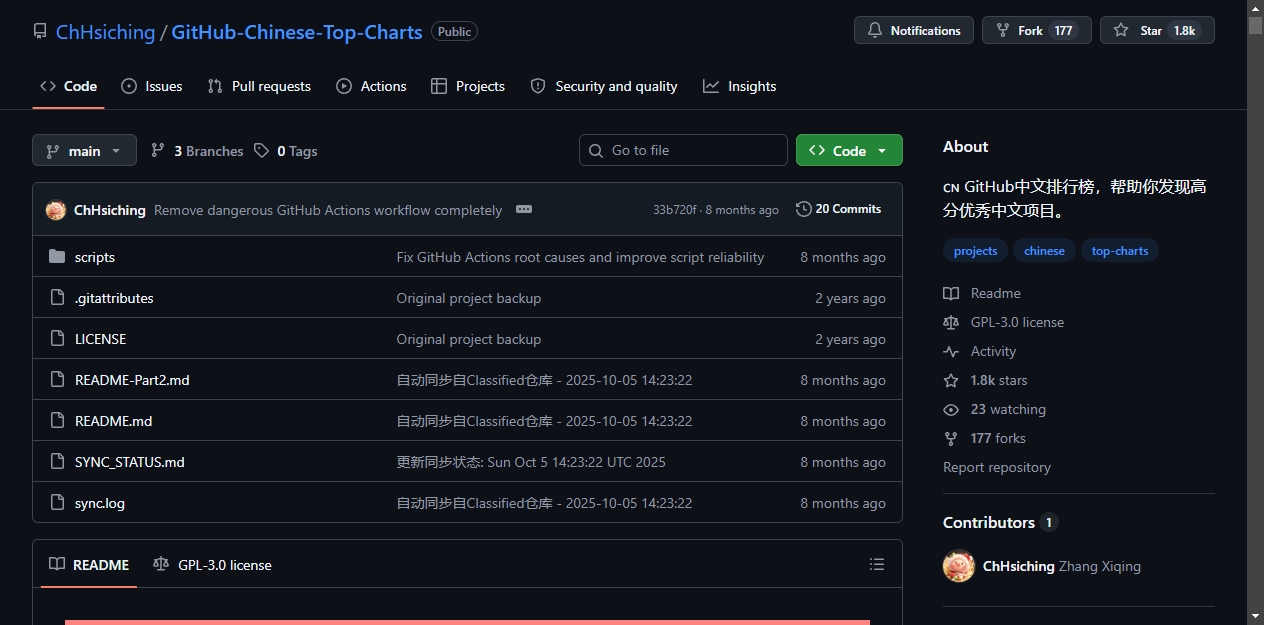
Task: Open README.md file in file list
Action: point(114,421)
